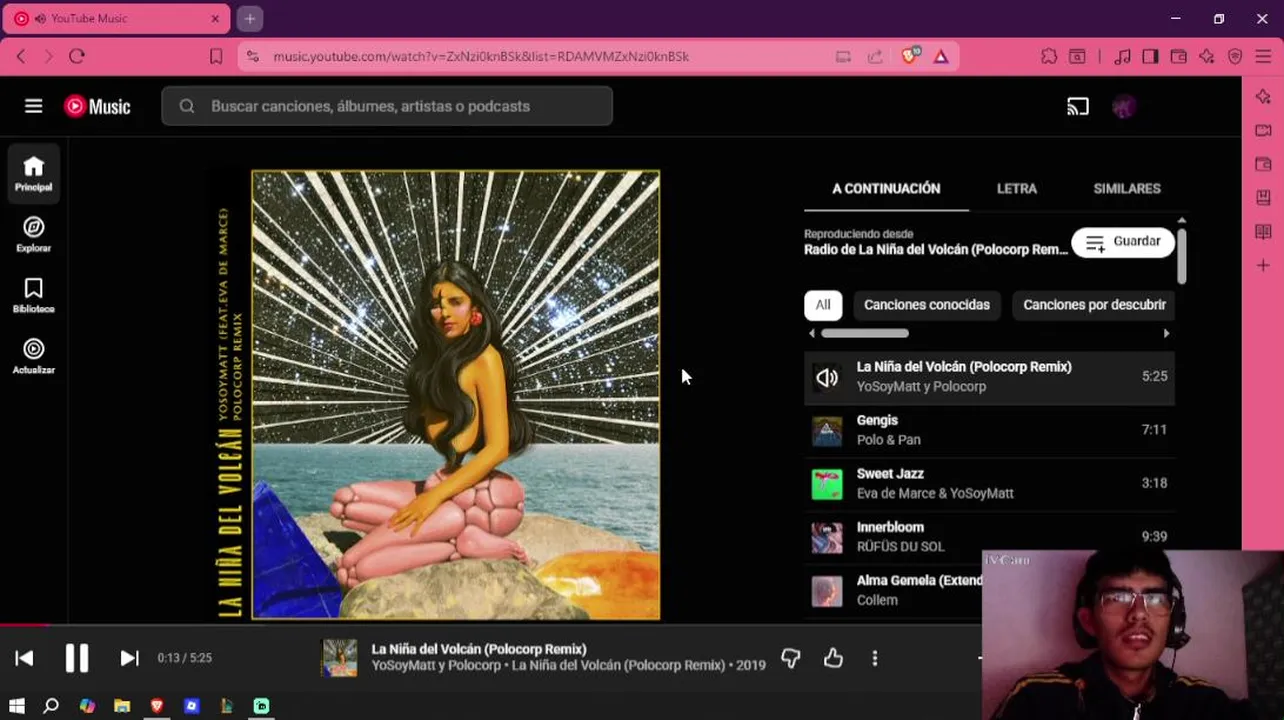Open the browser main menu
The width and height of the screenshot is (1284, 720).
point(1264,57)
